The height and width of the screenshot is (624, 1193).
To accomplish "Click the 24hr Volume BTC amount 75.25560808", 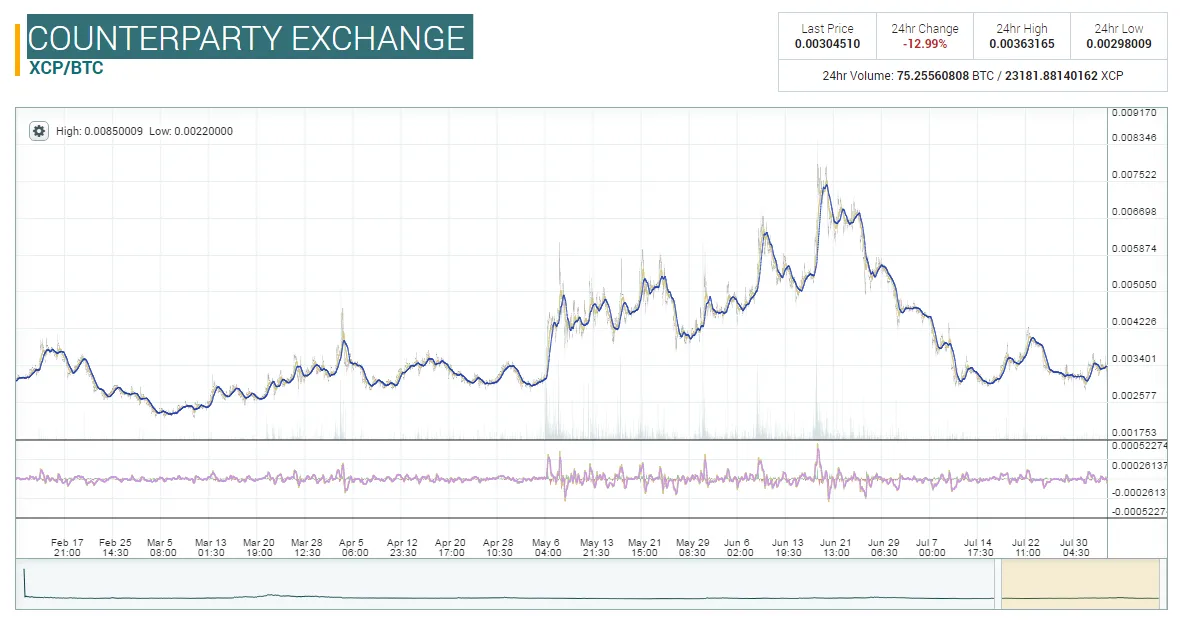I will tap(933, 76).
